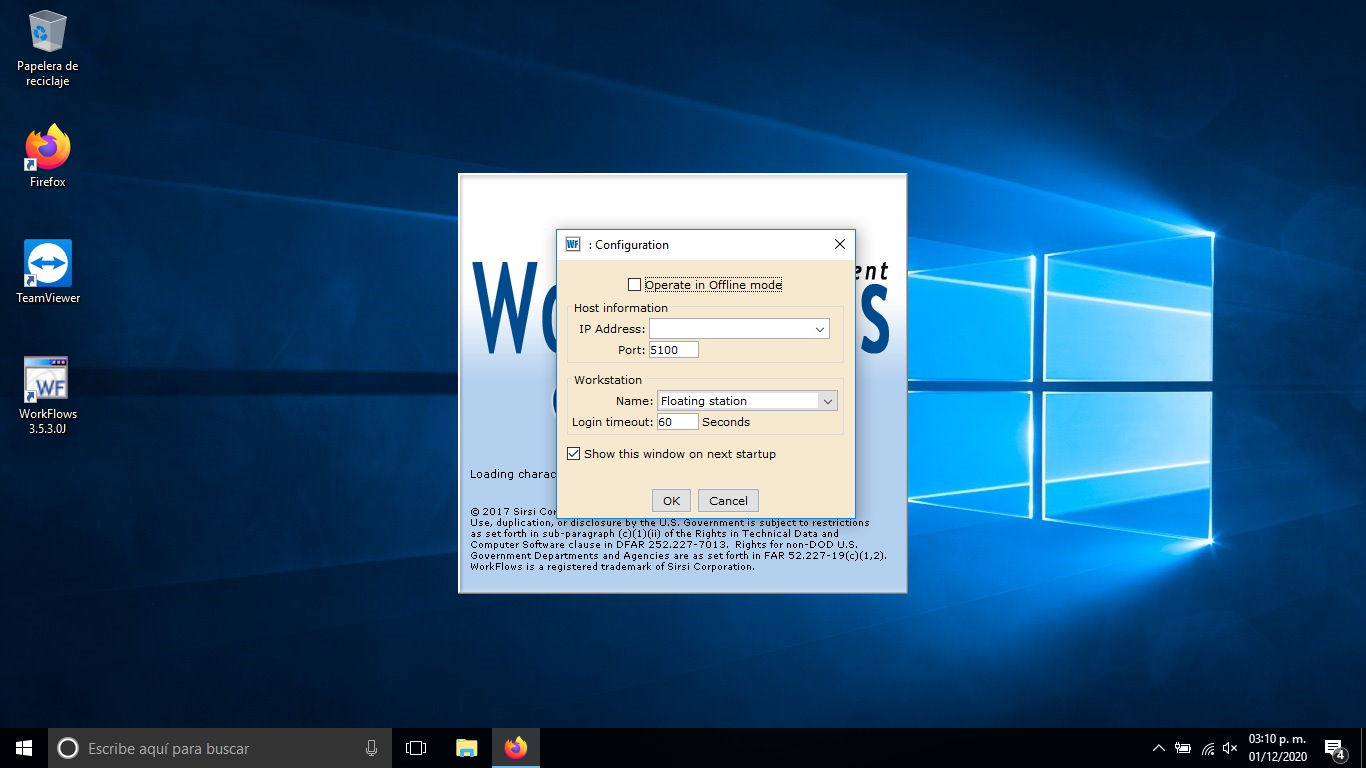Screen dimensions: 1366x768
Task: Click into the Port input field
Action: tap(673, 350)
